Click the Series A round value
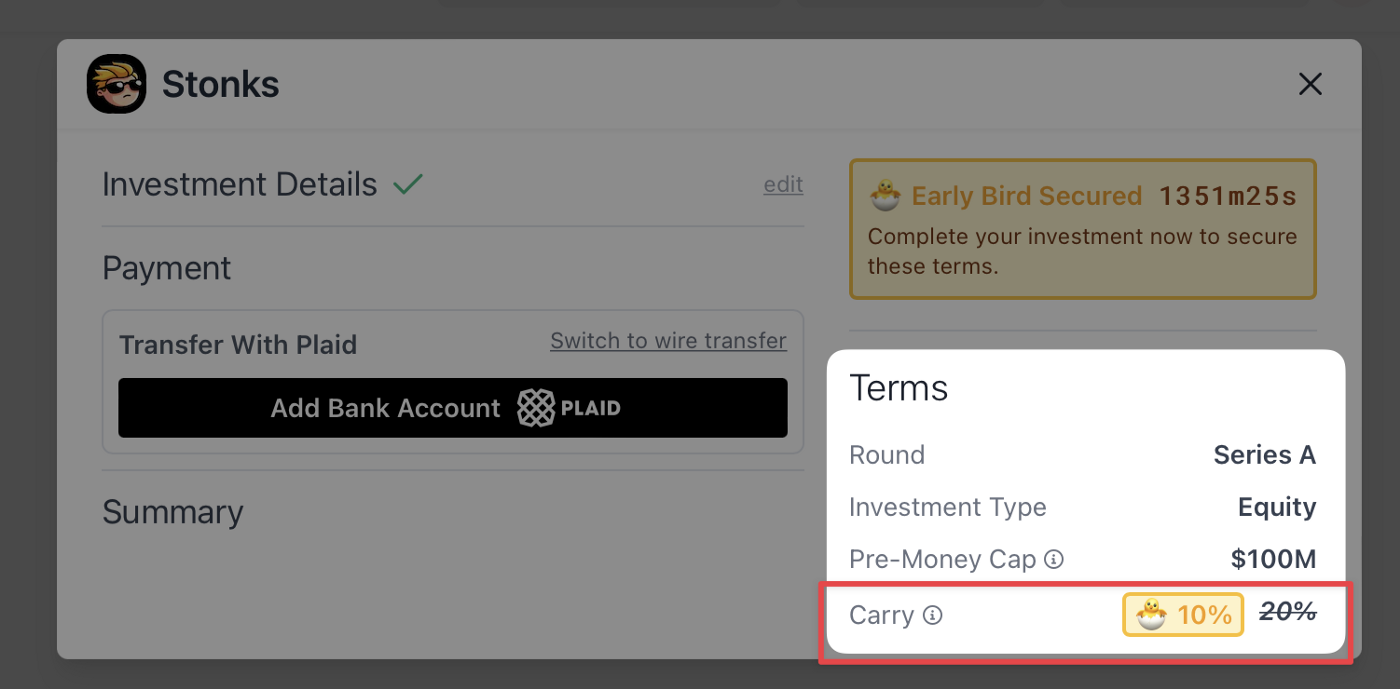This screenshot has width=1400, height=689. pos(1264,455)
